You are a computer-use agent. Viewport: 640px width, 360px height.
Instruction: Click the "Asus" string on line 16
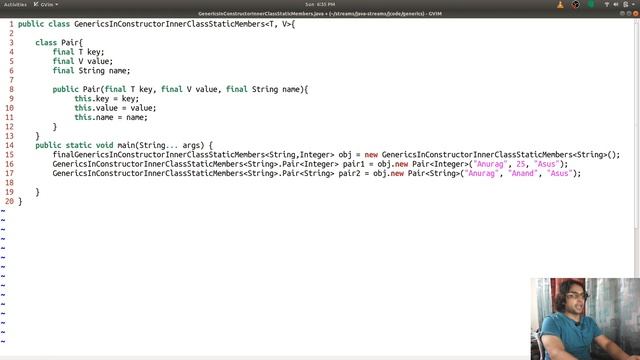coord(547,164)
